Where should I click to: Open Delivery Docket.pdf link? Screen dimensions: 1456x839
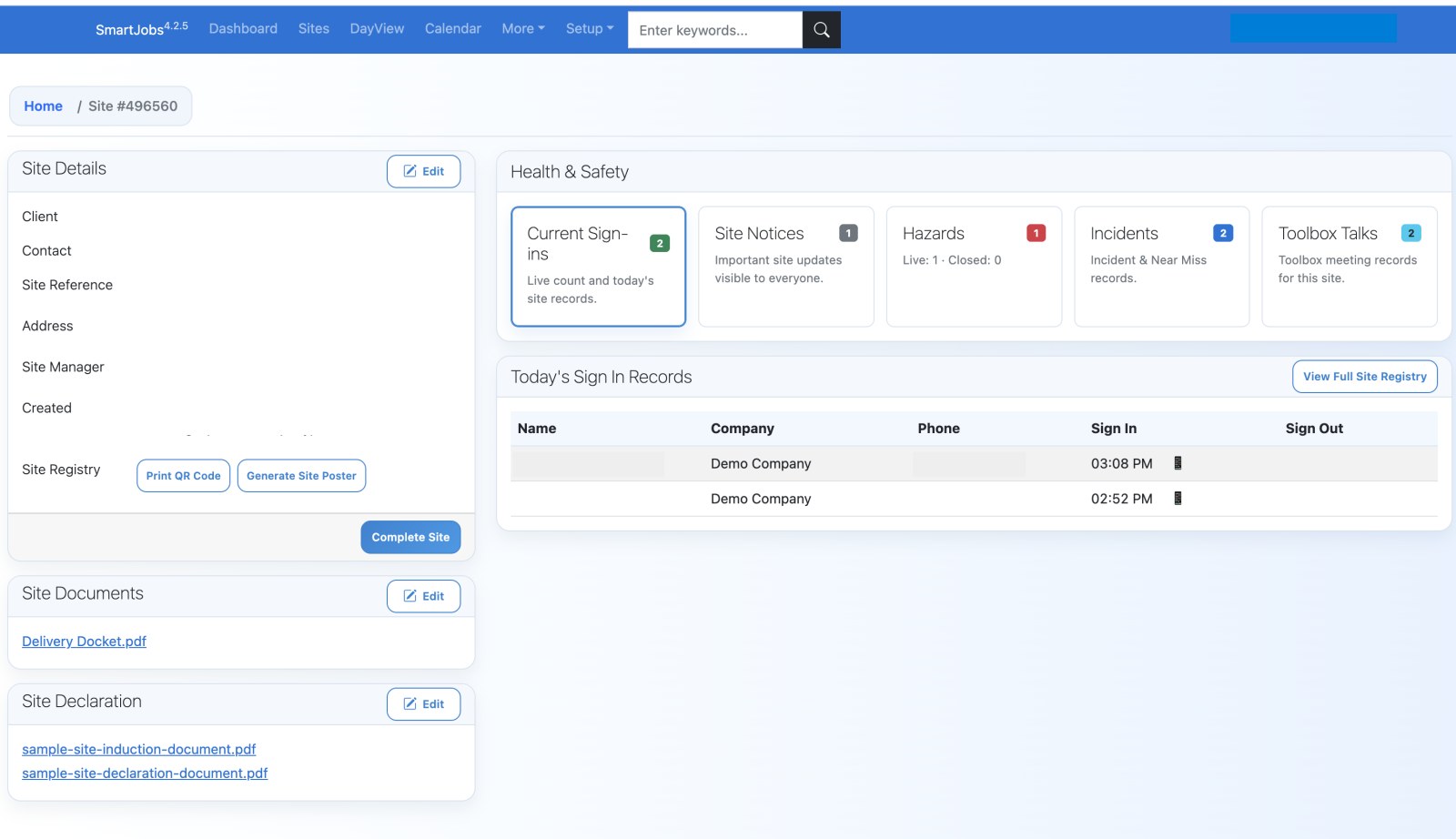pos(84,642)
